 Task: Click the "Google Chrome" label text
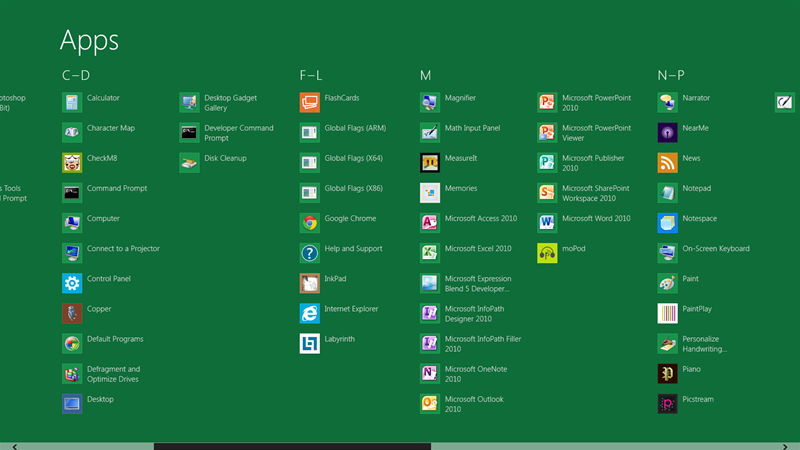tap(350, 218)
